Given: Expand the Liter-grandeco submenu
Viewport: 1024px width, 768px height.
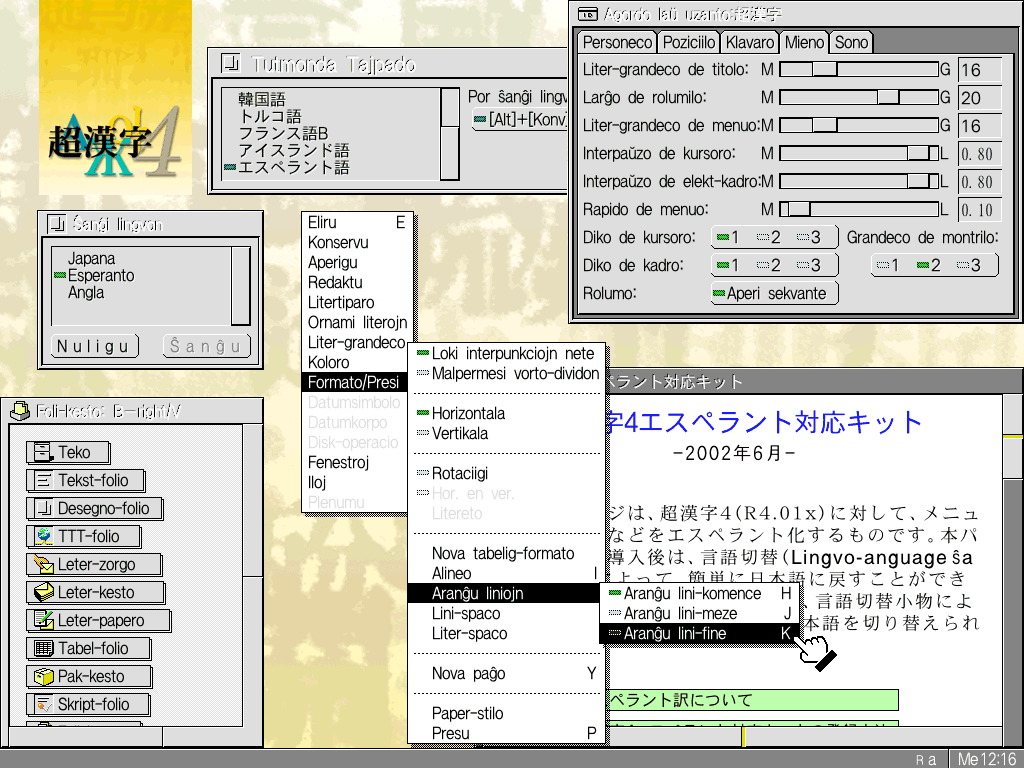Looking at the screenshot, I should (356, 342).
